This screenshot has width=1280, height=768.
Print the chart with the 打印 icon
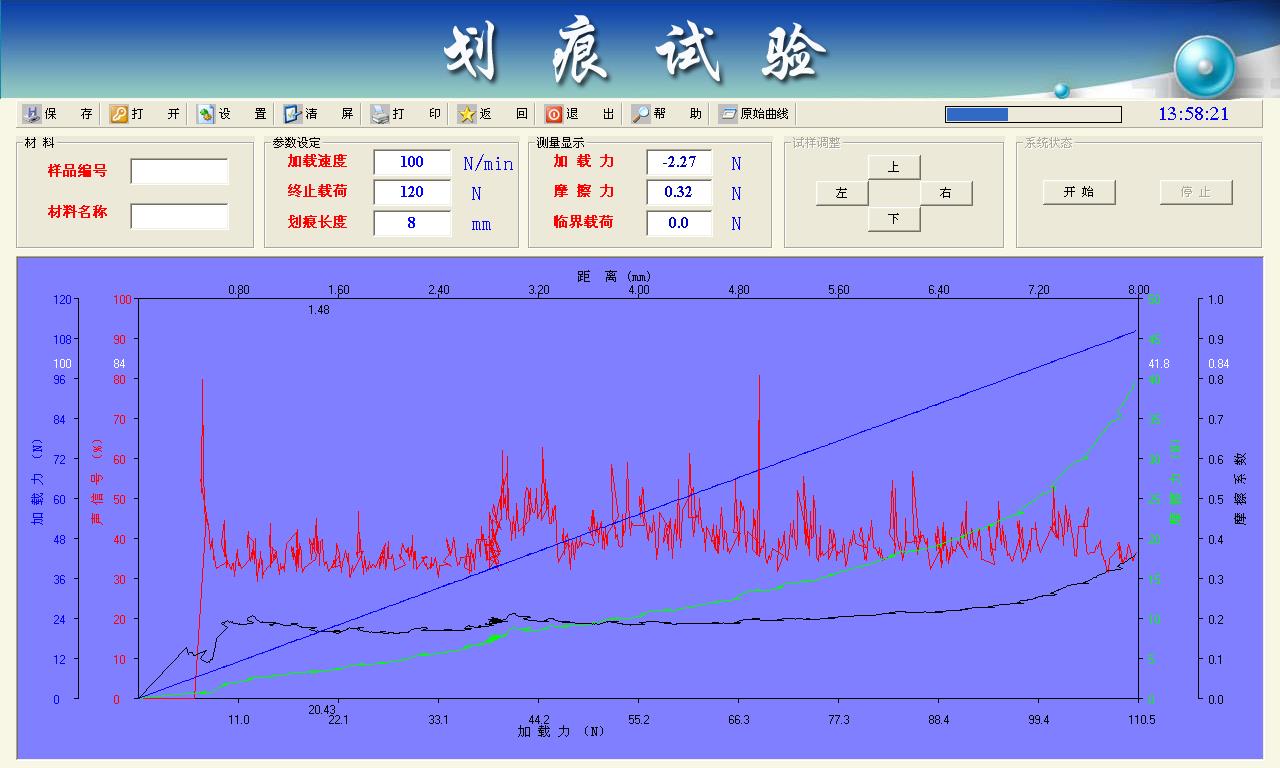click(x=380, y=114)
